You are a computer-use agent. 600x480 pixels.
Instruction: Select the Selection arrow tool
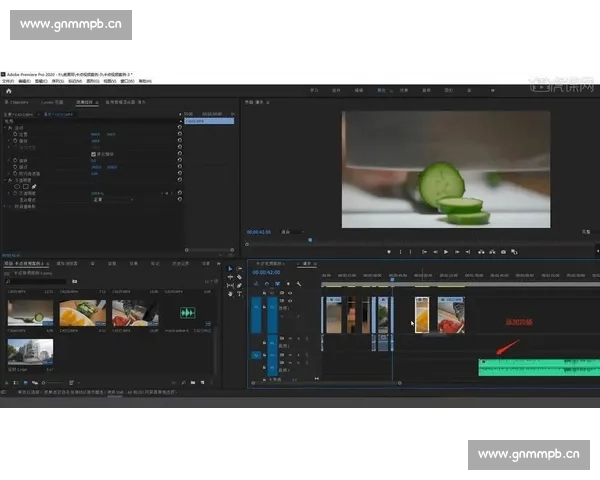(x=231, y=268)
